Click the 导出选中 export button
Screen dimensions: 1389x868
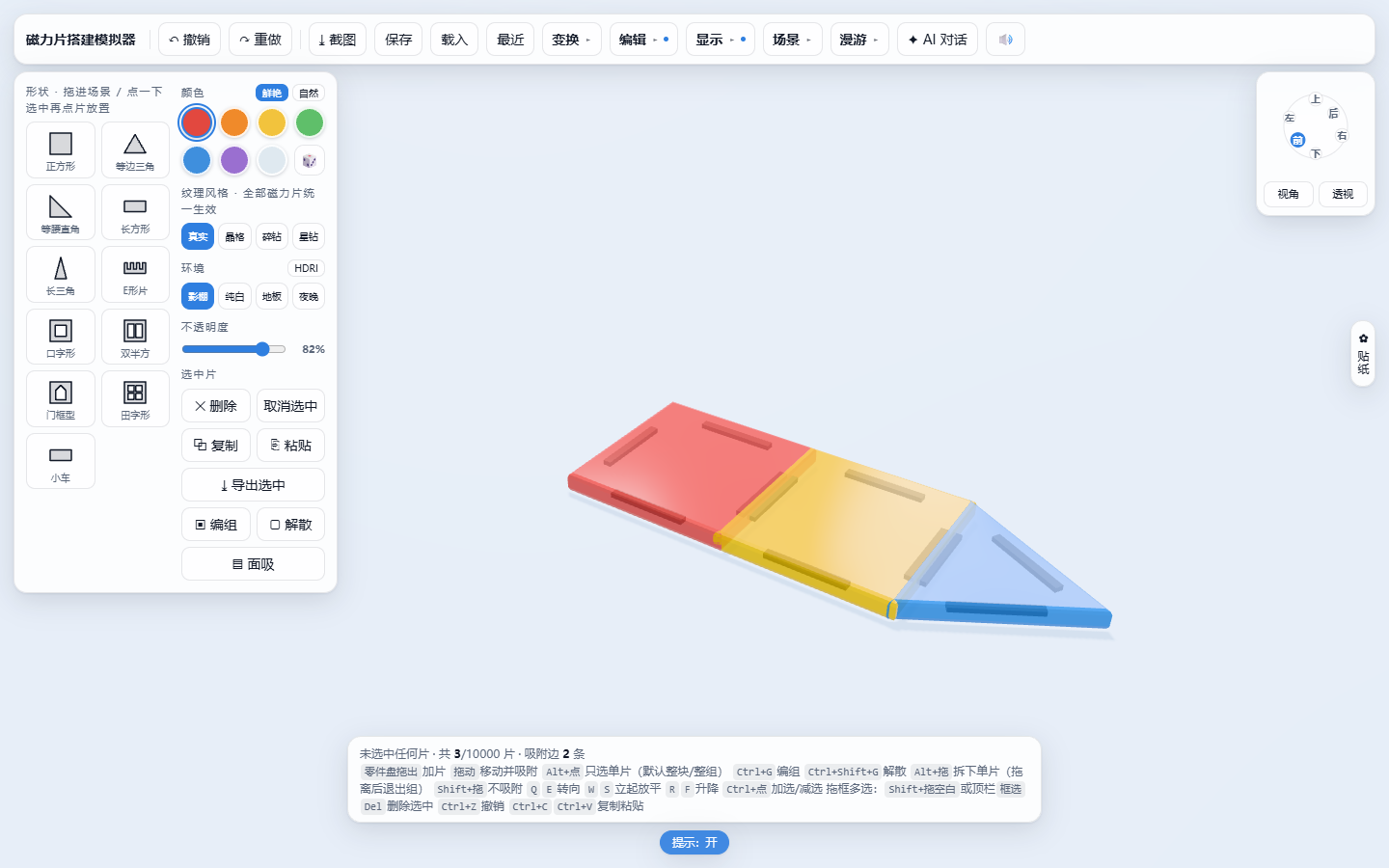point(253,485)
